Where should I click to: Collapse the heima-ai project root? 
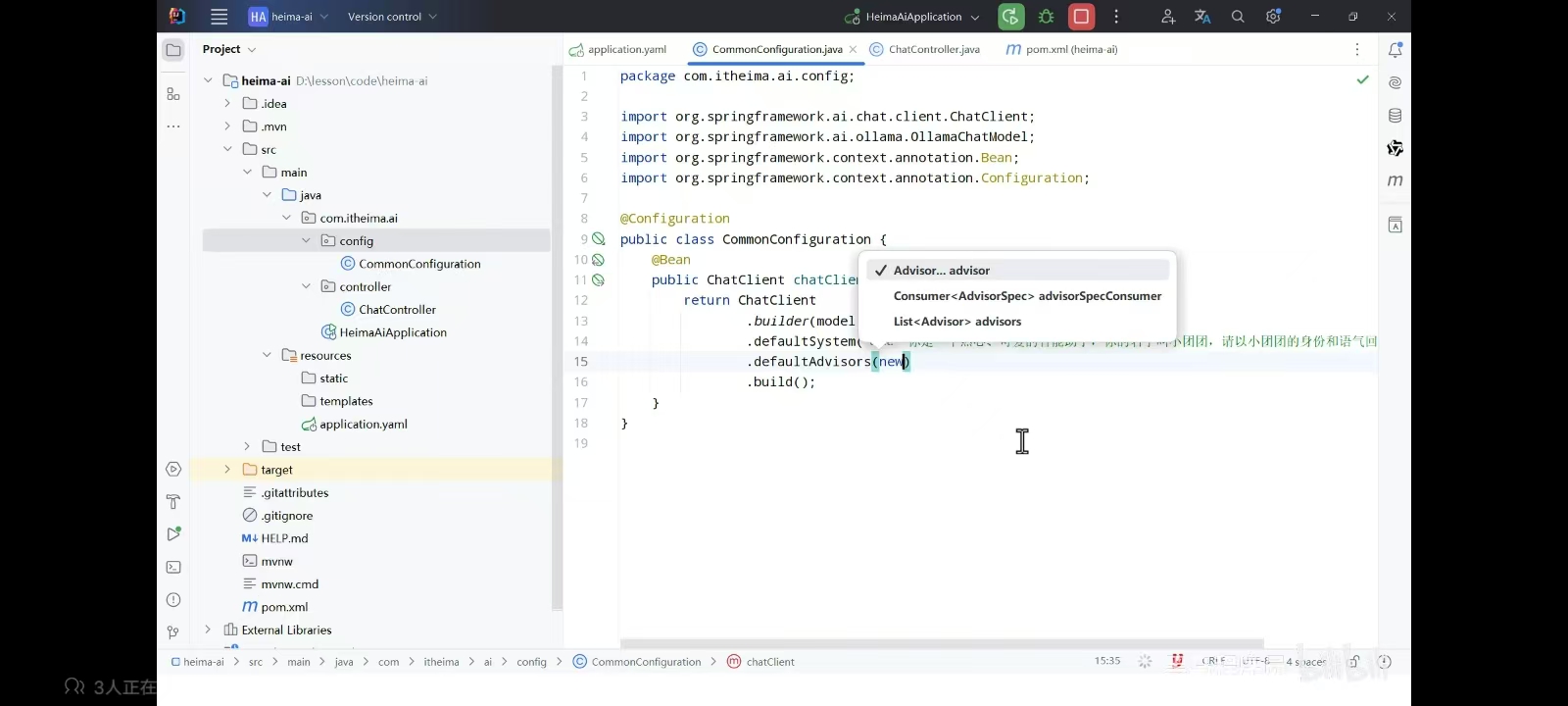point(208,80)
